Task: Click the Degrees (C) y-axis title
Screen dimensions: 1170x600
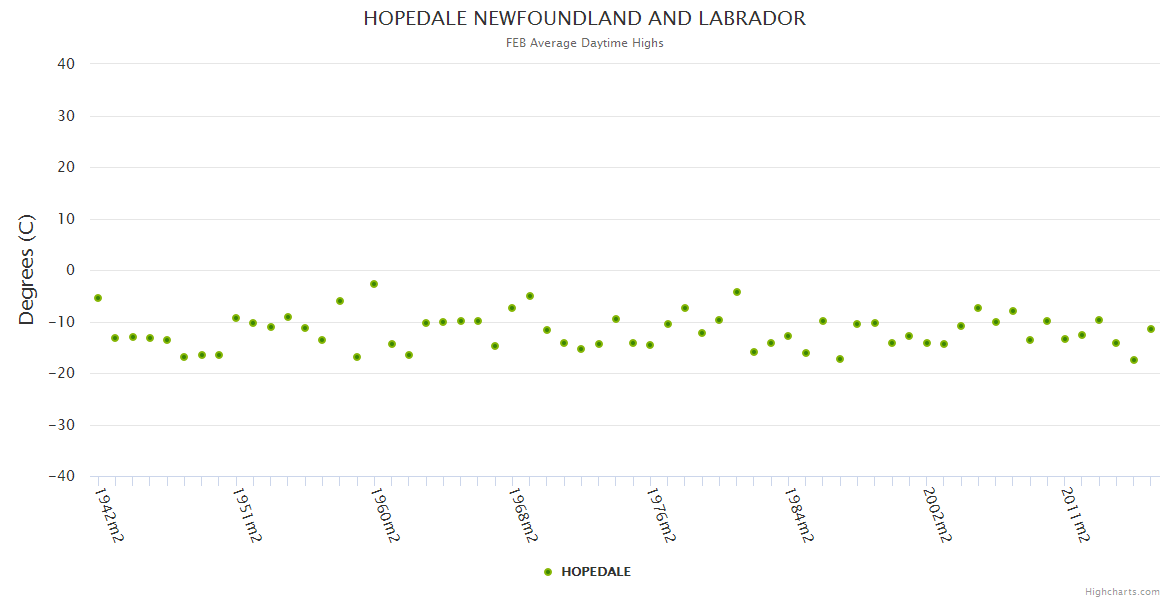Action: click(x=27, y=270)
